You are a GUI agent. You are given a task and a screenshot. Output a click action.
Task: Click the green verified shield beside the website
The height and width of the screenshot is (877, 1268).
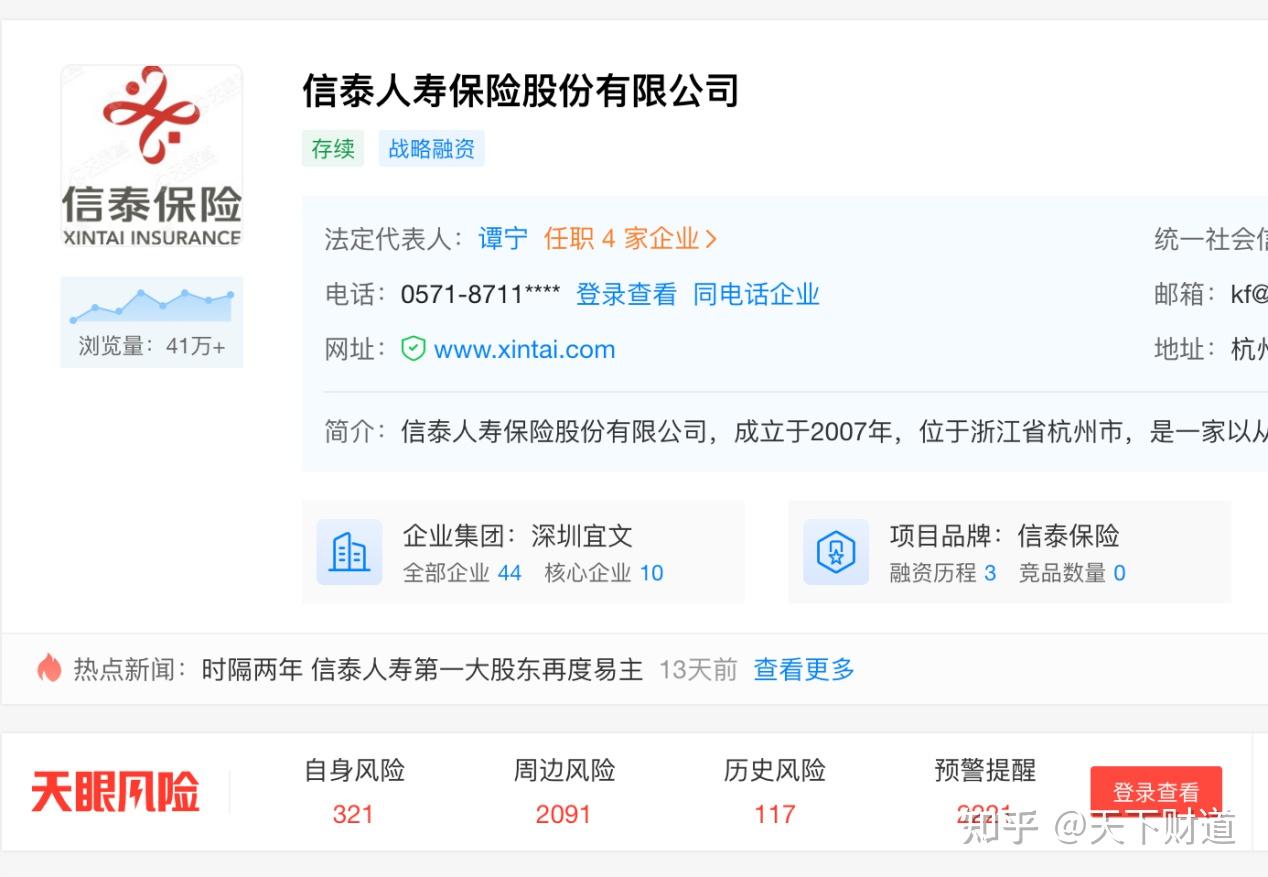click(413, 349)
